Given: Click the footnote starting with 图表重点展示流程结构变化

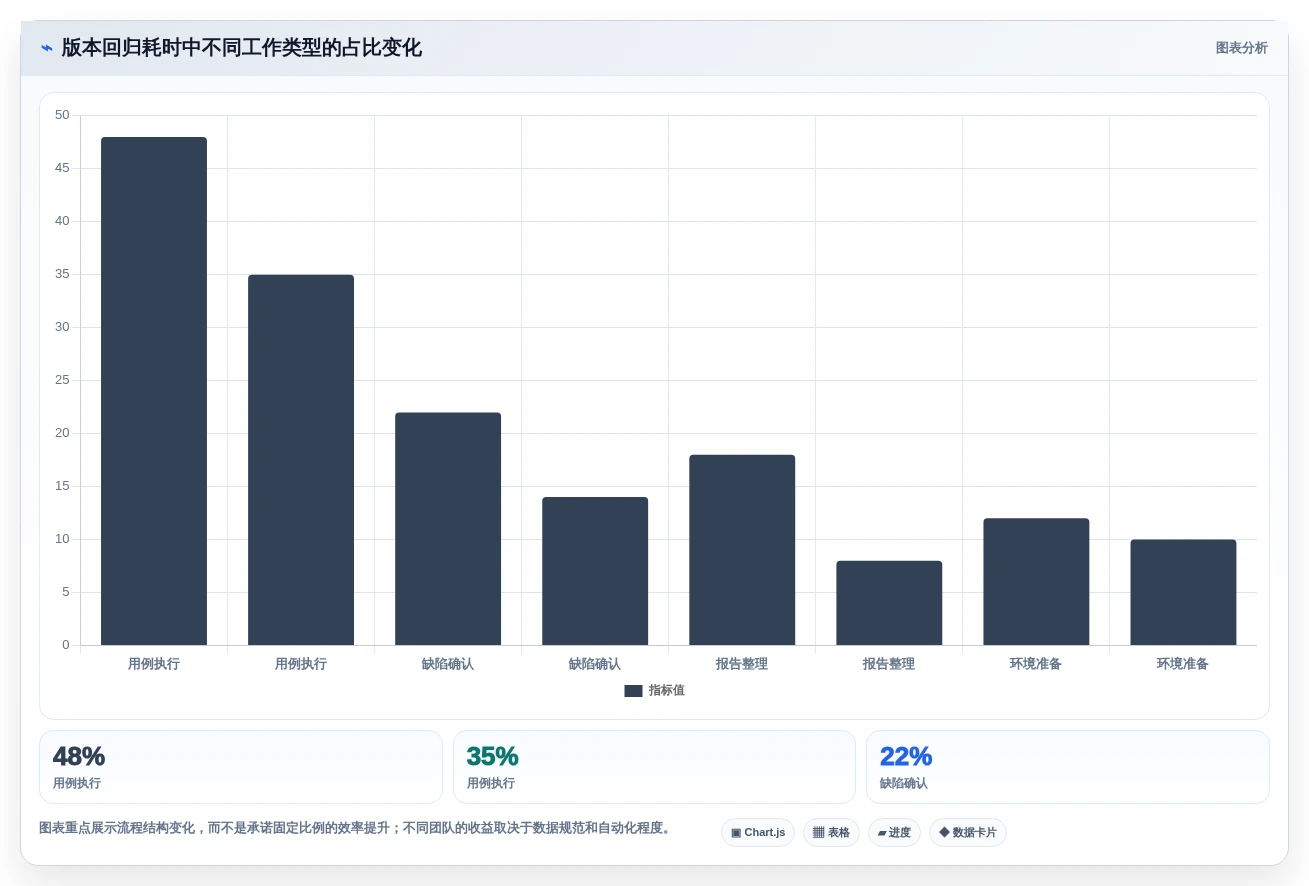Looking at the screenshot, I should [355, 828].
